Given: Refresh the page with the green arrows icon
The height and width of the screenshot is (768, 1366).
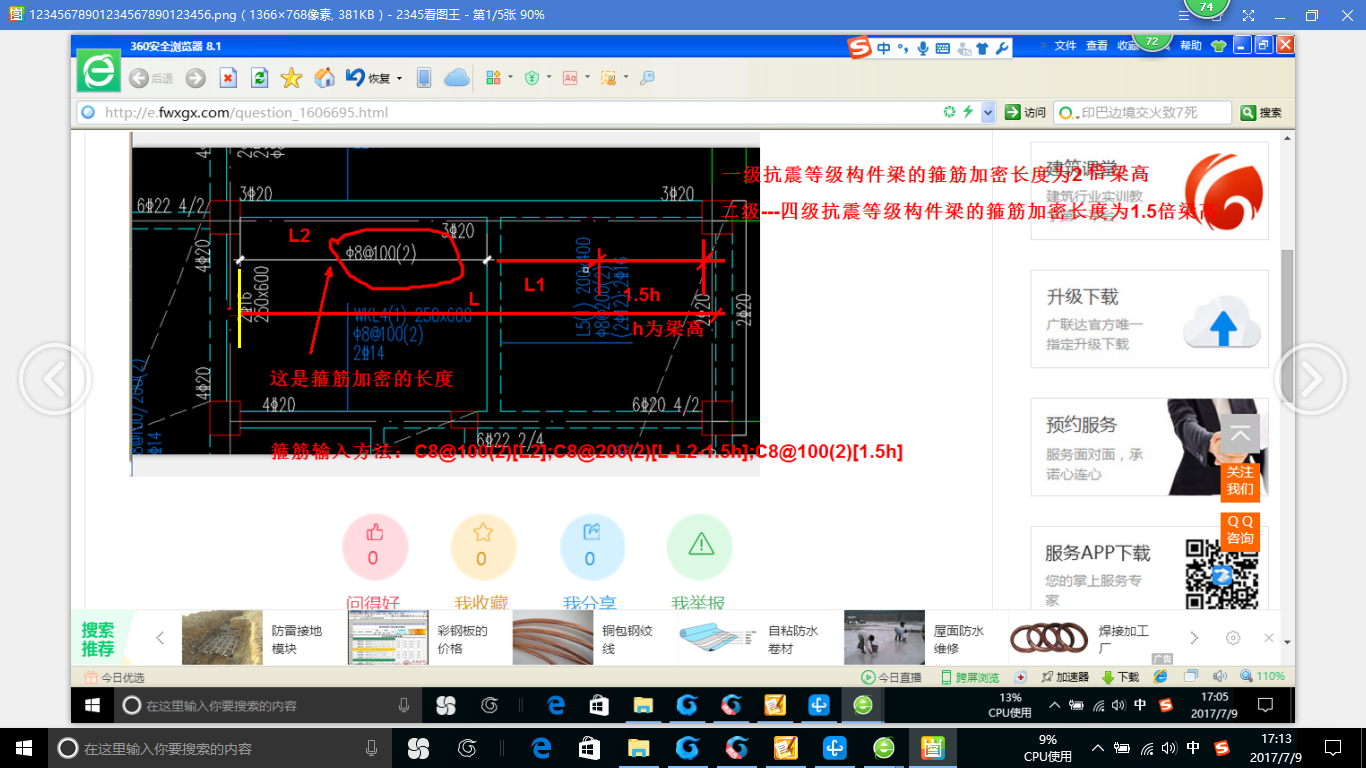Looking at the screenshot, I should click(x=260, y=78).
